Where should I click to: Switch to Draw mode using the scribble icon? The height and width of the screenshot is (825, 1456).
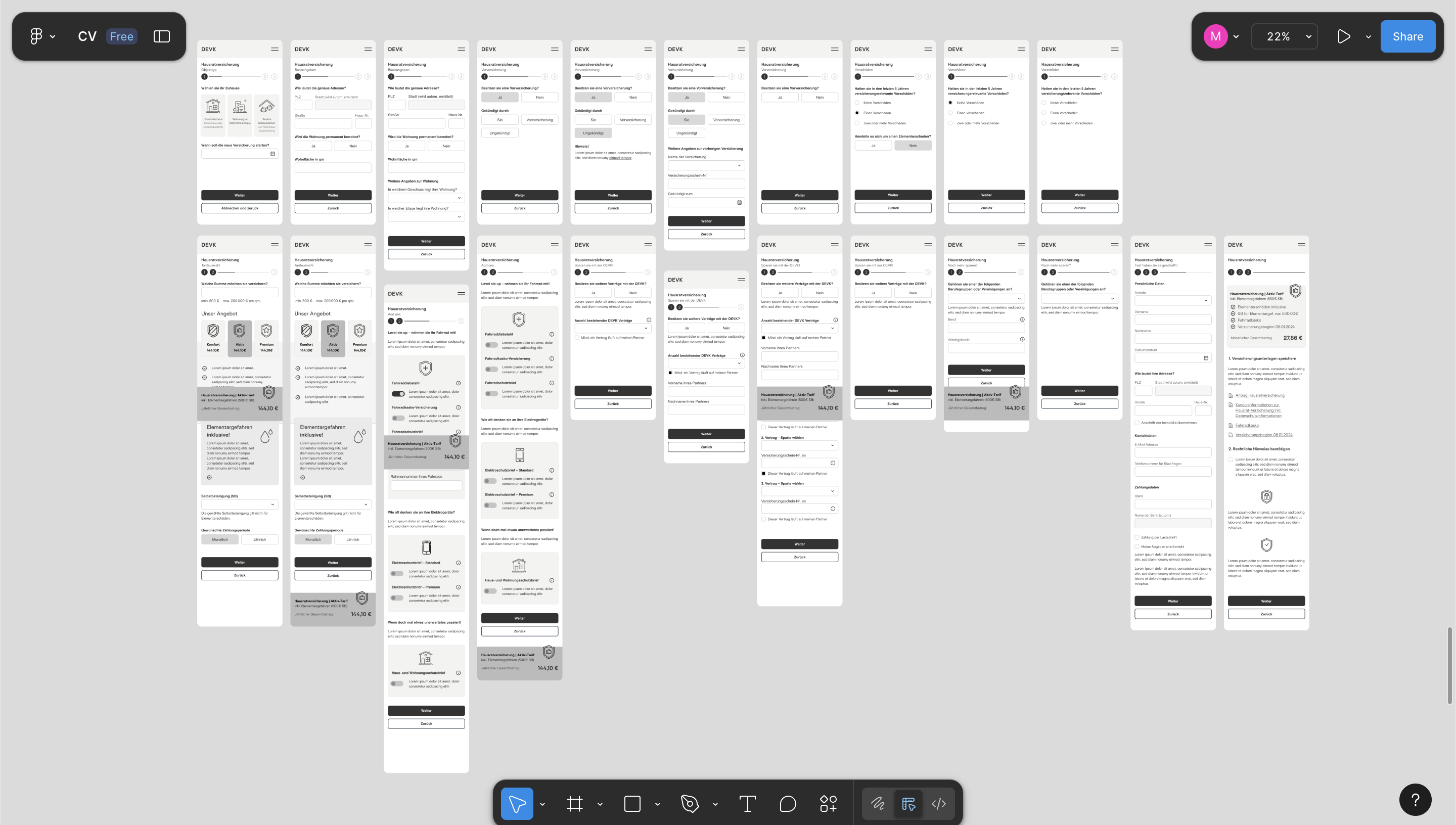click(x=878, y=803)
